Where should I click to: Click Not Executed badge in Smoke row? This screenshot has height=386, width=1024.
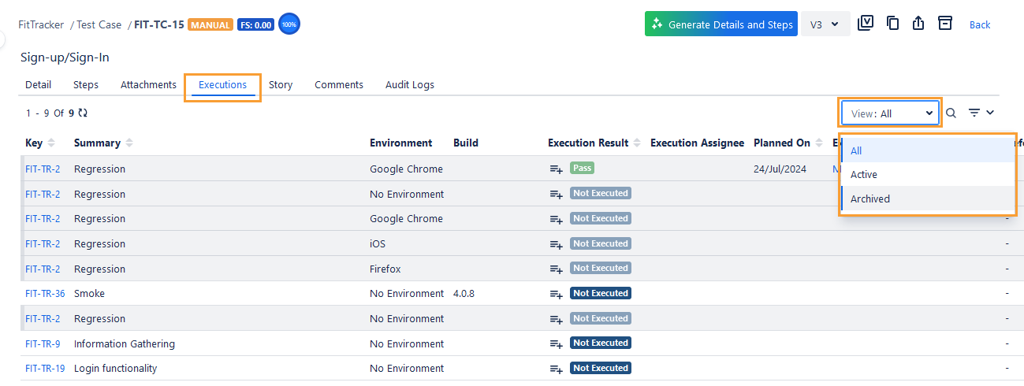tap(601, 293)
